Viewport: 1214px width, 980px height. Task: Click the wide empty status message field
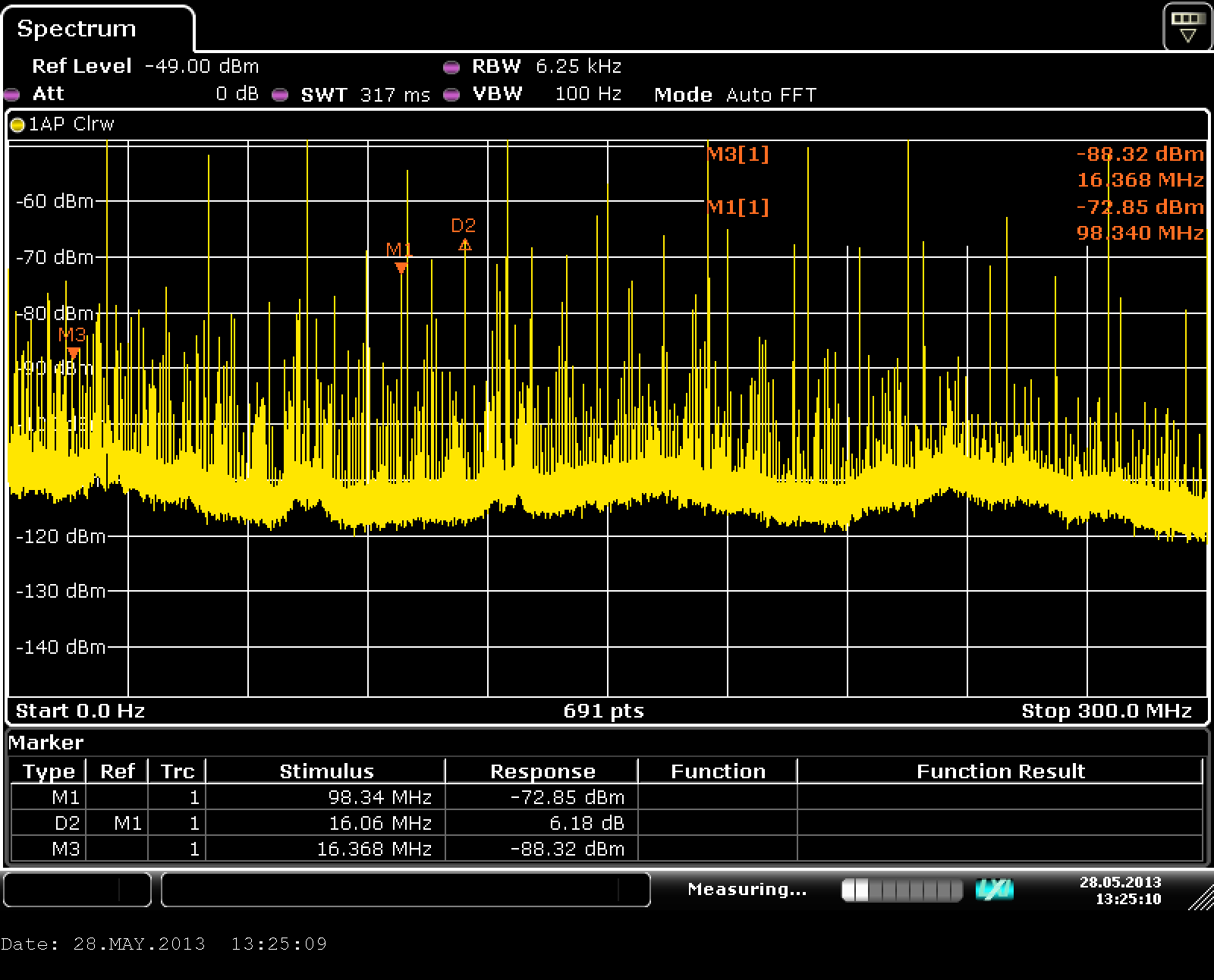point(406,890)
